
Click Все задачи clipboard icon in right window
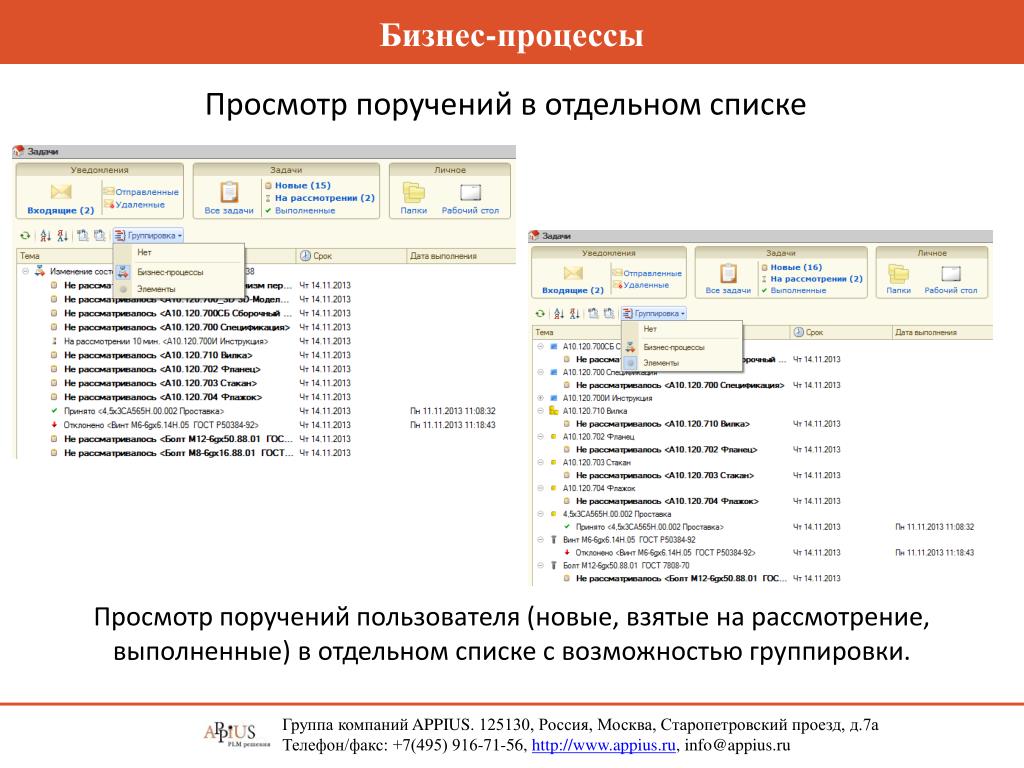[728, 273]
